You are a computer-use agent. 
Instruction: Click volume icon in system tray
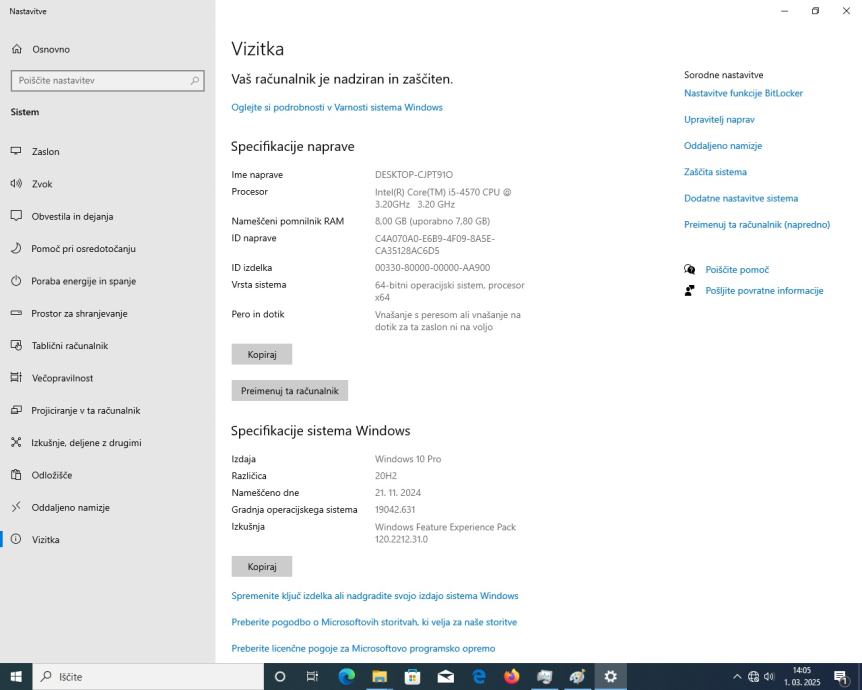769,677
